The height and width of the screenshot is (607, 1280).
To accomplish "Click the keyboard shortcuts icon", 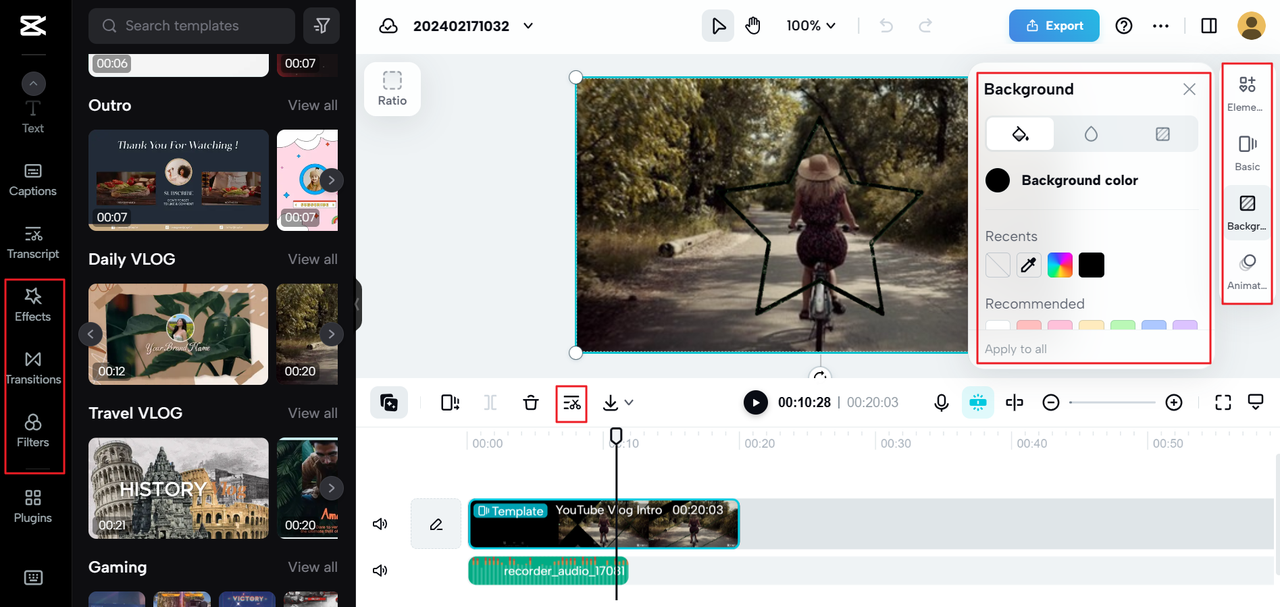I will (x=33, y=577).
